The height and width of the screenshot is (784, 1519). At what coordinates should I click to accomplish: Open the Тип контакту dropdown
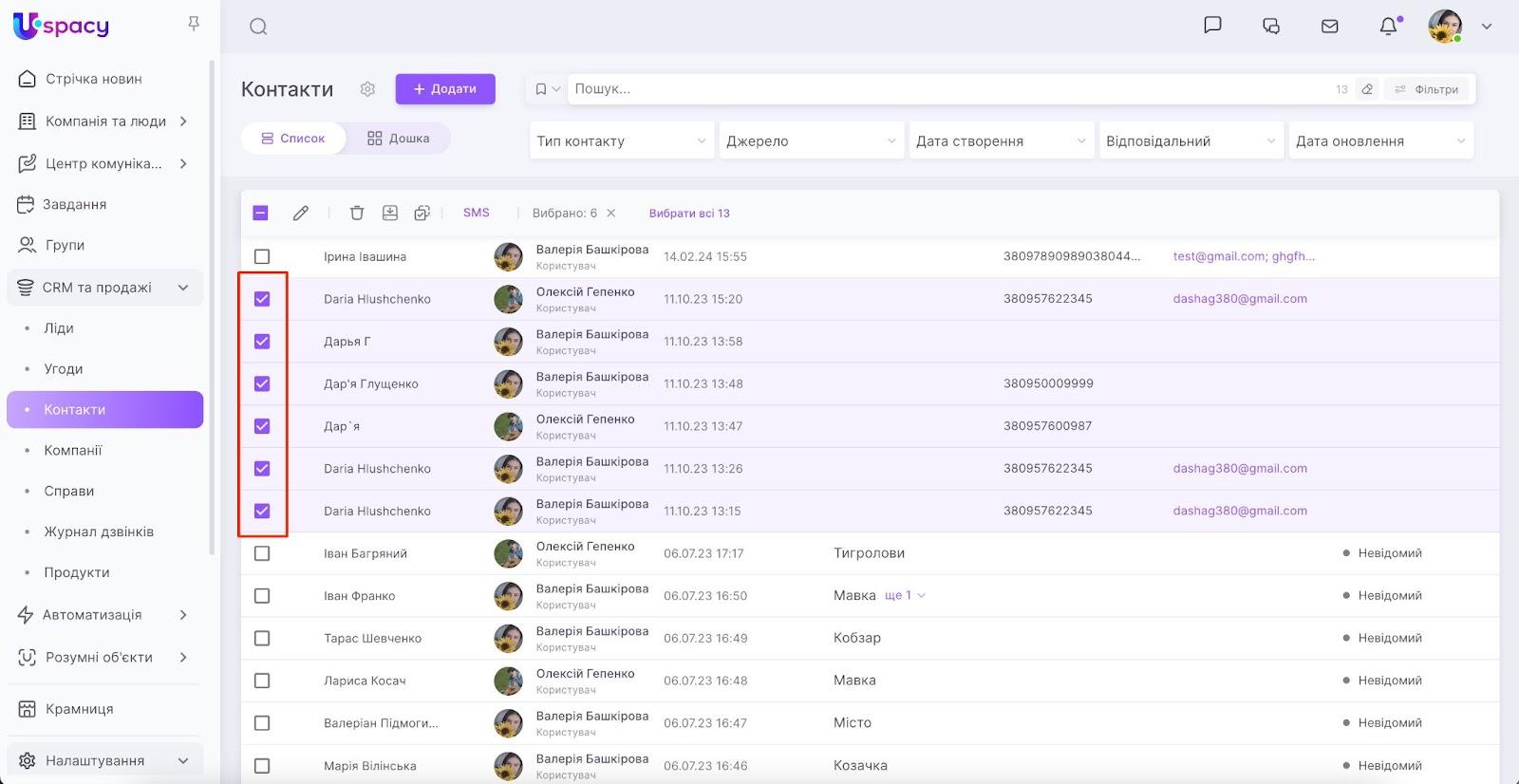(x=621, y=141)
